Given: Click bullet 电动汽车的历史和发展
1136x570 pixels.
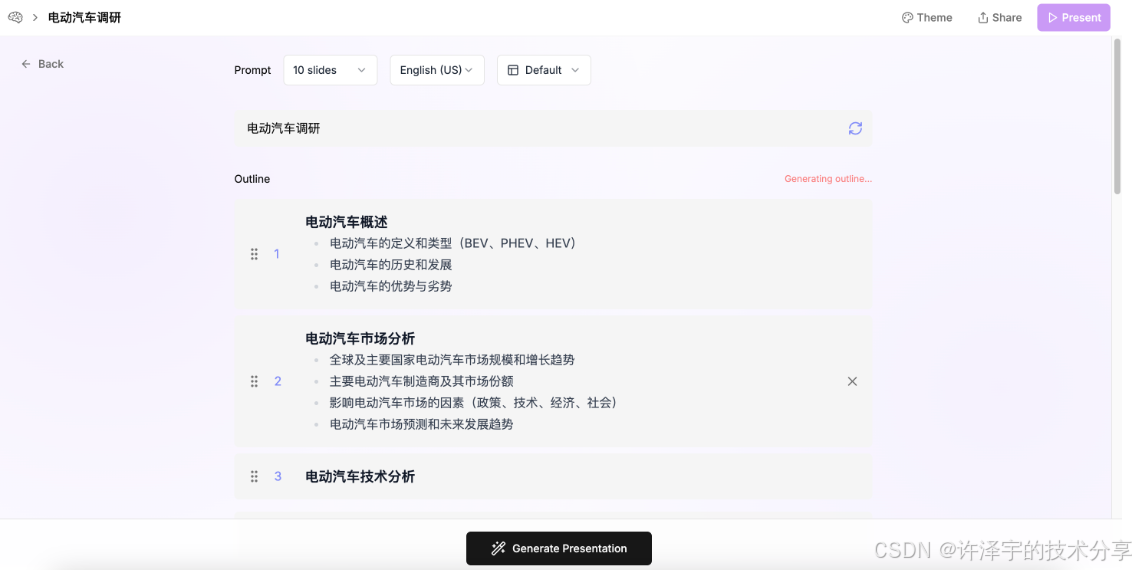Looking at the screenshot, I should tap(390, 265).
